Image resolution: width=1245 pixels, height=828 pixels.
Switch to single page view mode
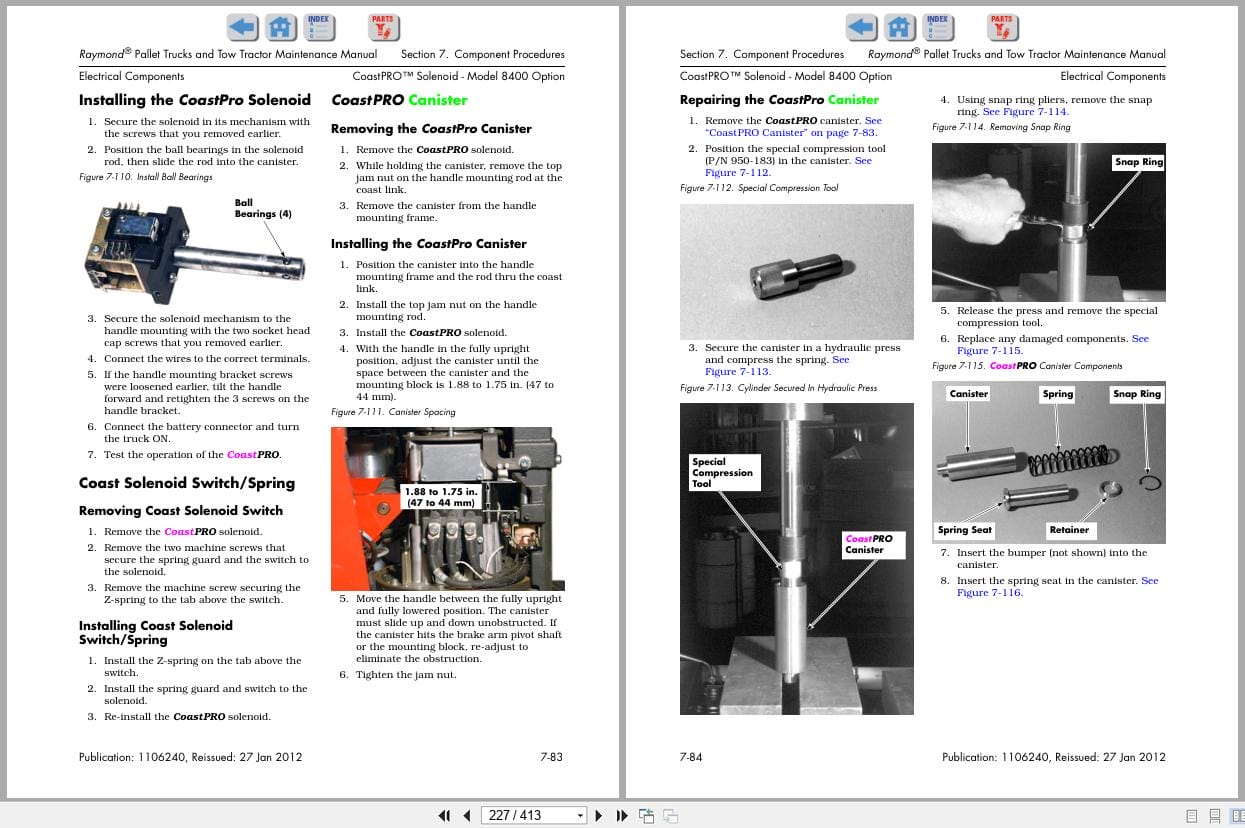tap(1192, 816)
